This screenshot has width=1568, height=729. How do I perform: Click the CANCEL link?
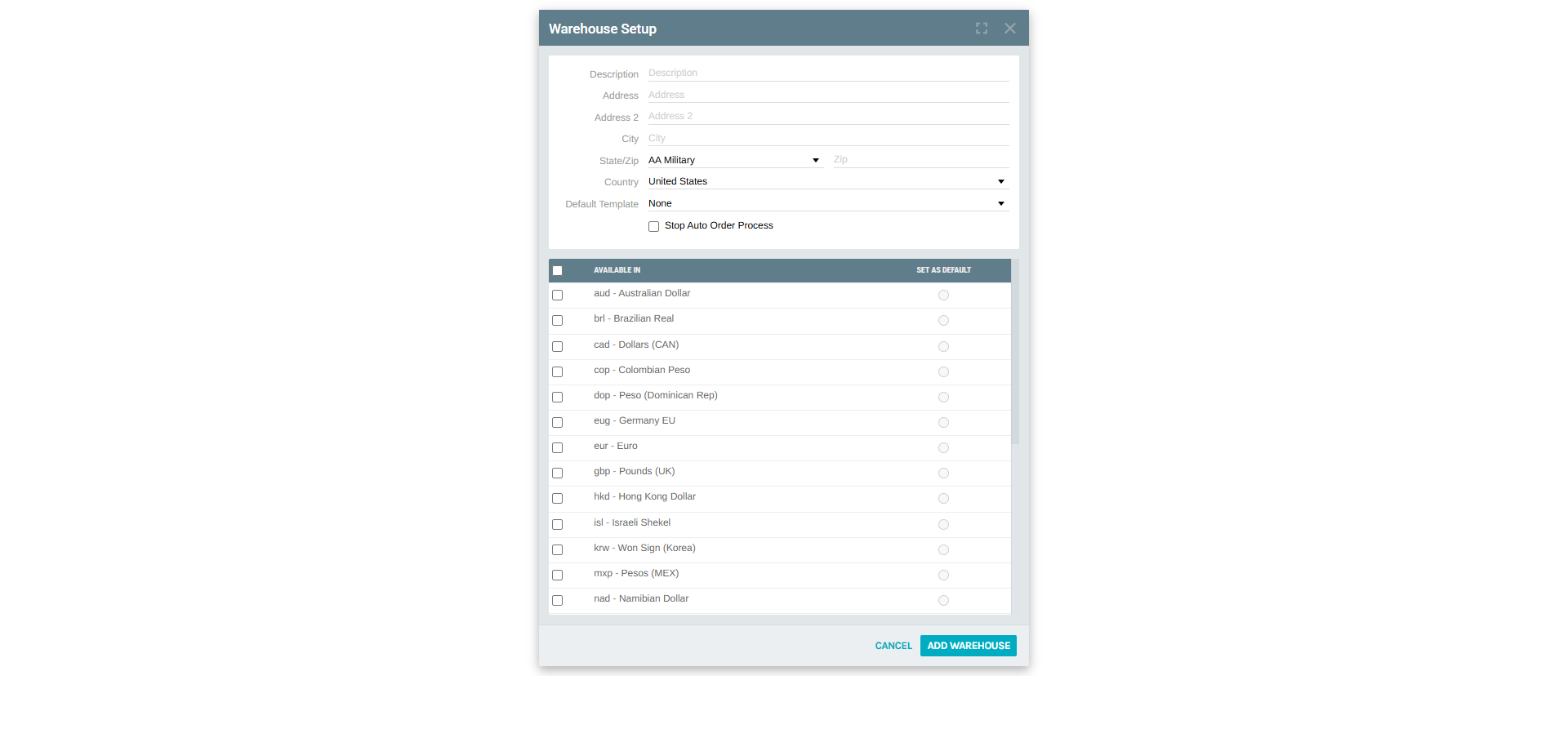(893, 646)
